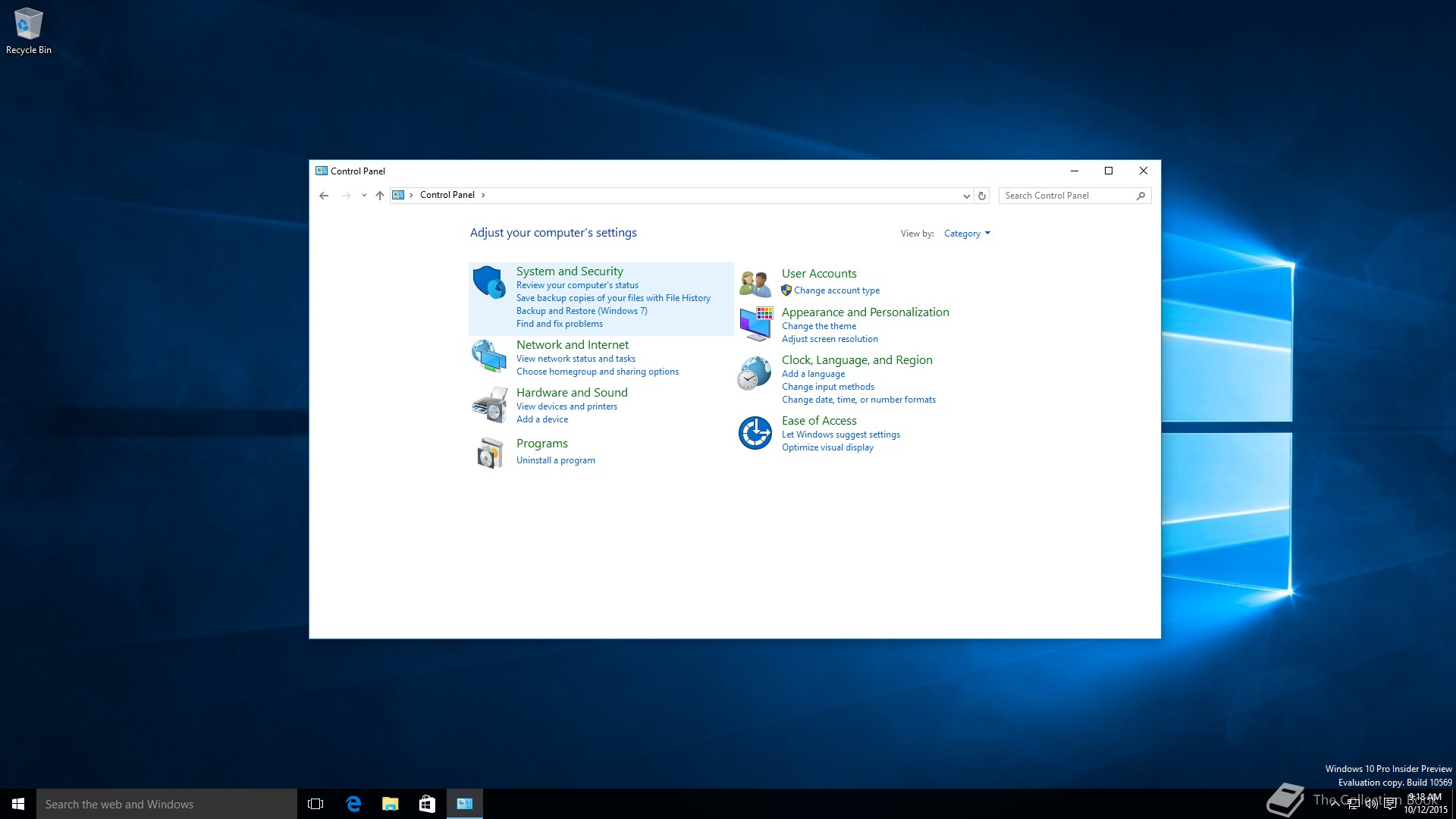Launch Microsoft Edge from the taskbar
Screen dimensions: 1456x819
point(353,804)
